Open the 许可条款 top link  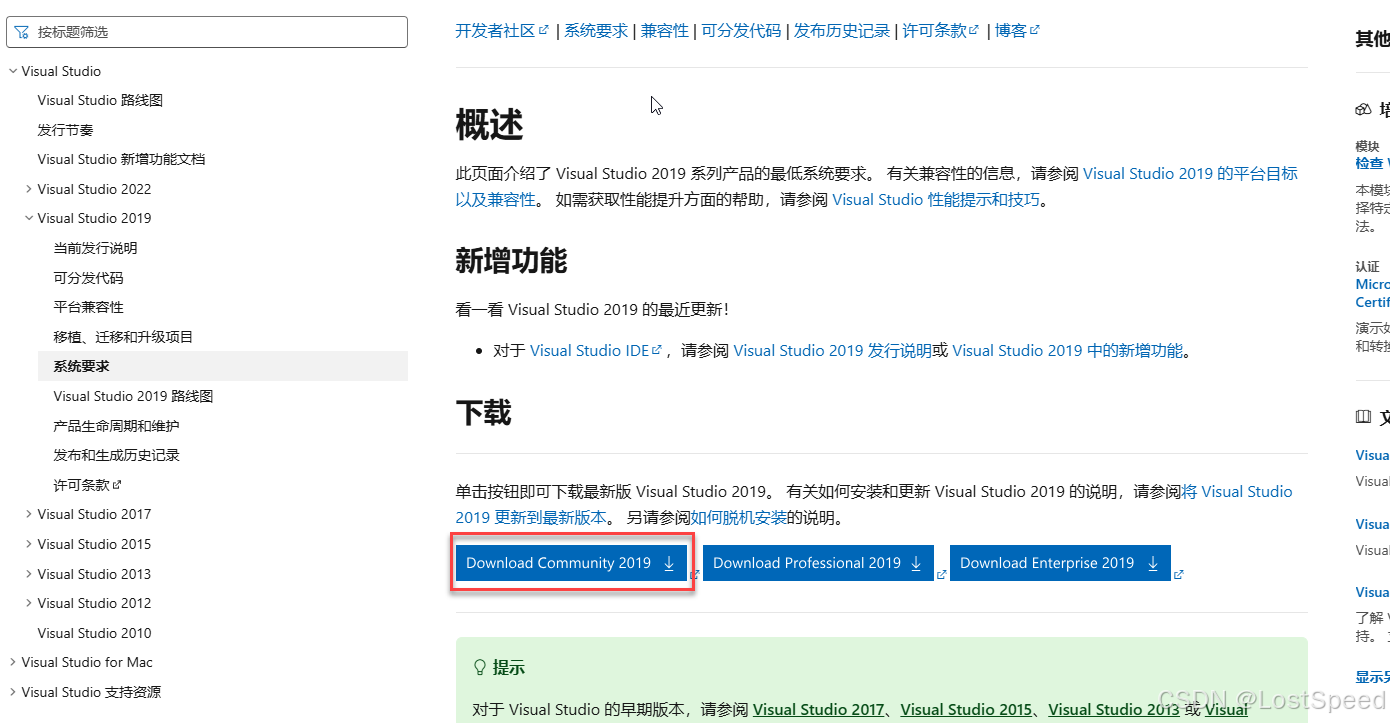tap(940, 30)
